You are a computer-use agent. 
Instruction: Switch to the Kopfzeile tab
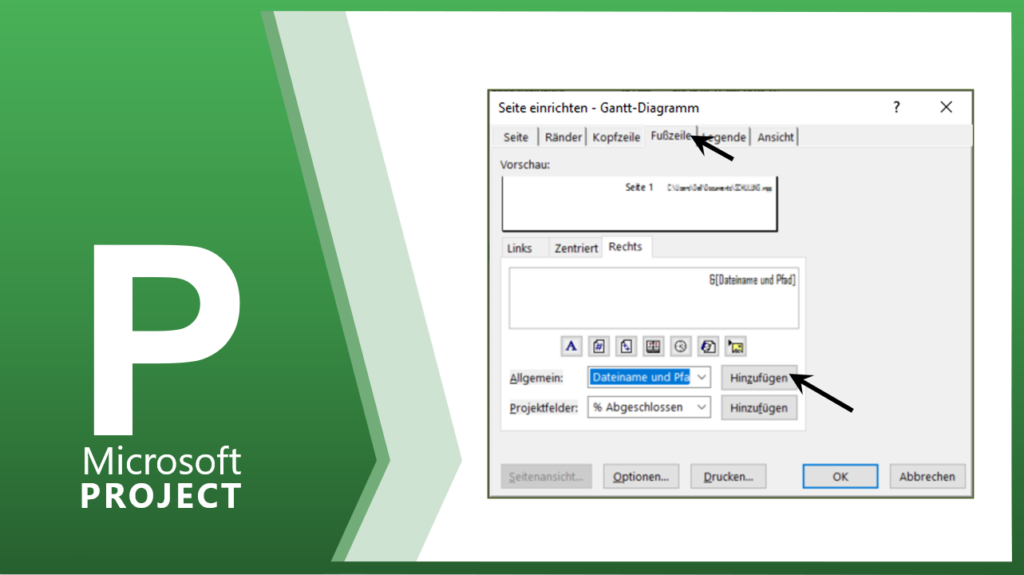tap(616, 137)
